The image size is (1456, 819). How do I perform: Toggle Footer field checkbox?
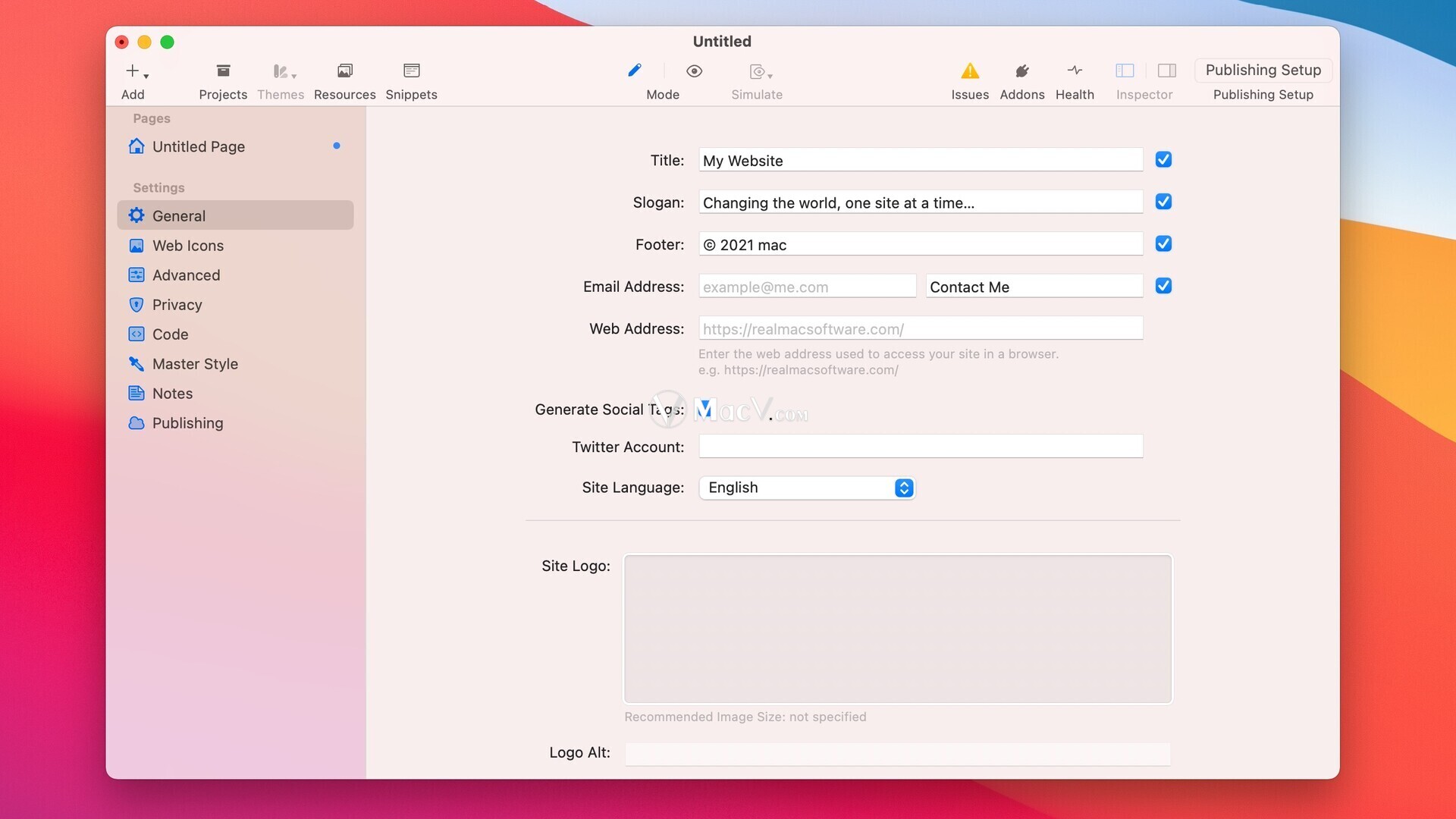point(1163,243)
